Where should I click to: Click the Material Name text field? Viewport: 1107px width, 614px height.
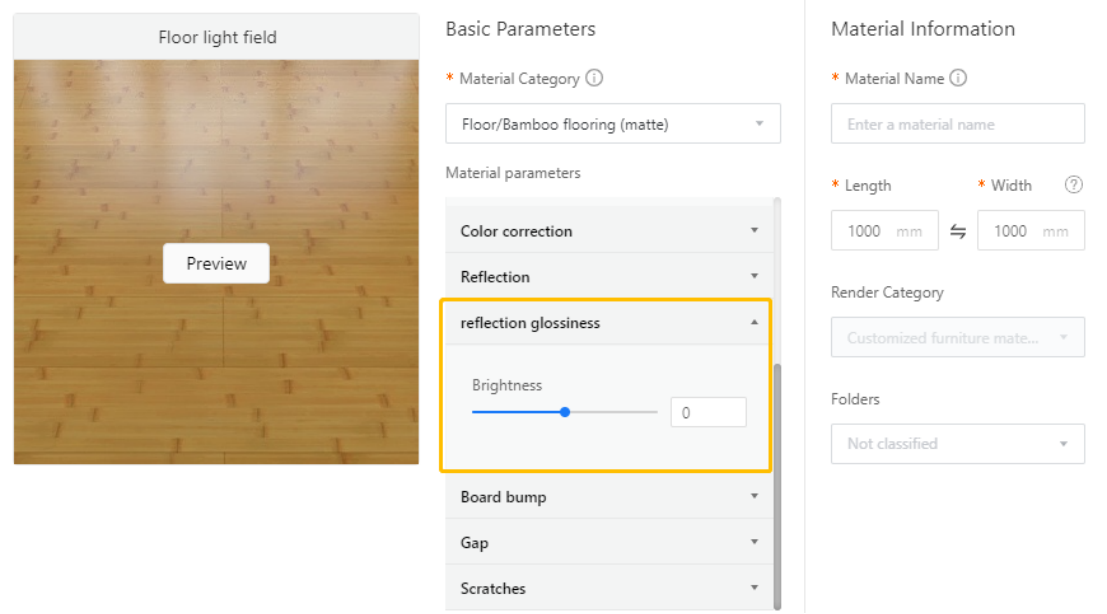[x=957, y=124]
